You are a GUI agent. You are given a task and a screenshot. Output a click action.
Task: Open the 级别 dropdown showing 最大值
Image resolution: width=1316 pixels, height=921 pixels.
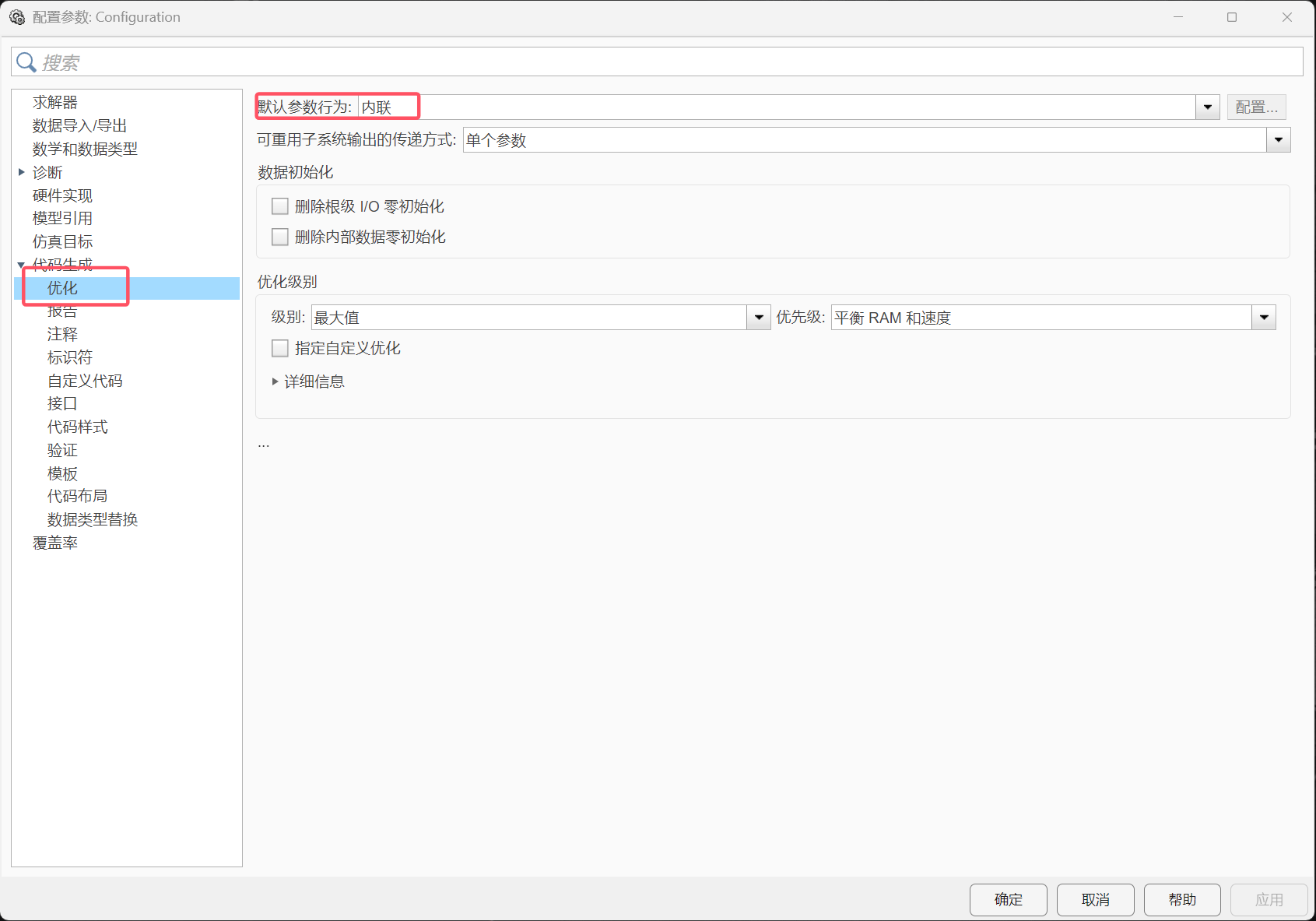[758, 317]
